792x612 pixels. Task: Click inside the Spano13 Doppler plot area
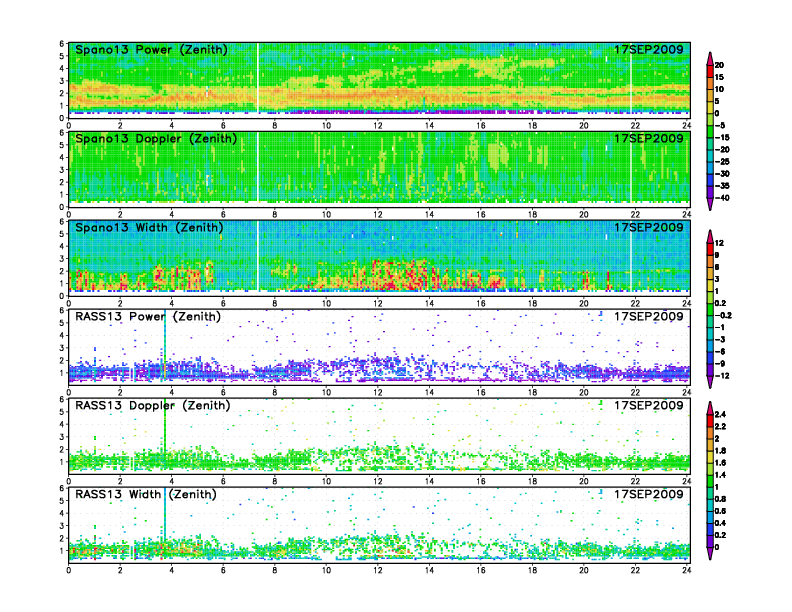(x=379, y=169)
